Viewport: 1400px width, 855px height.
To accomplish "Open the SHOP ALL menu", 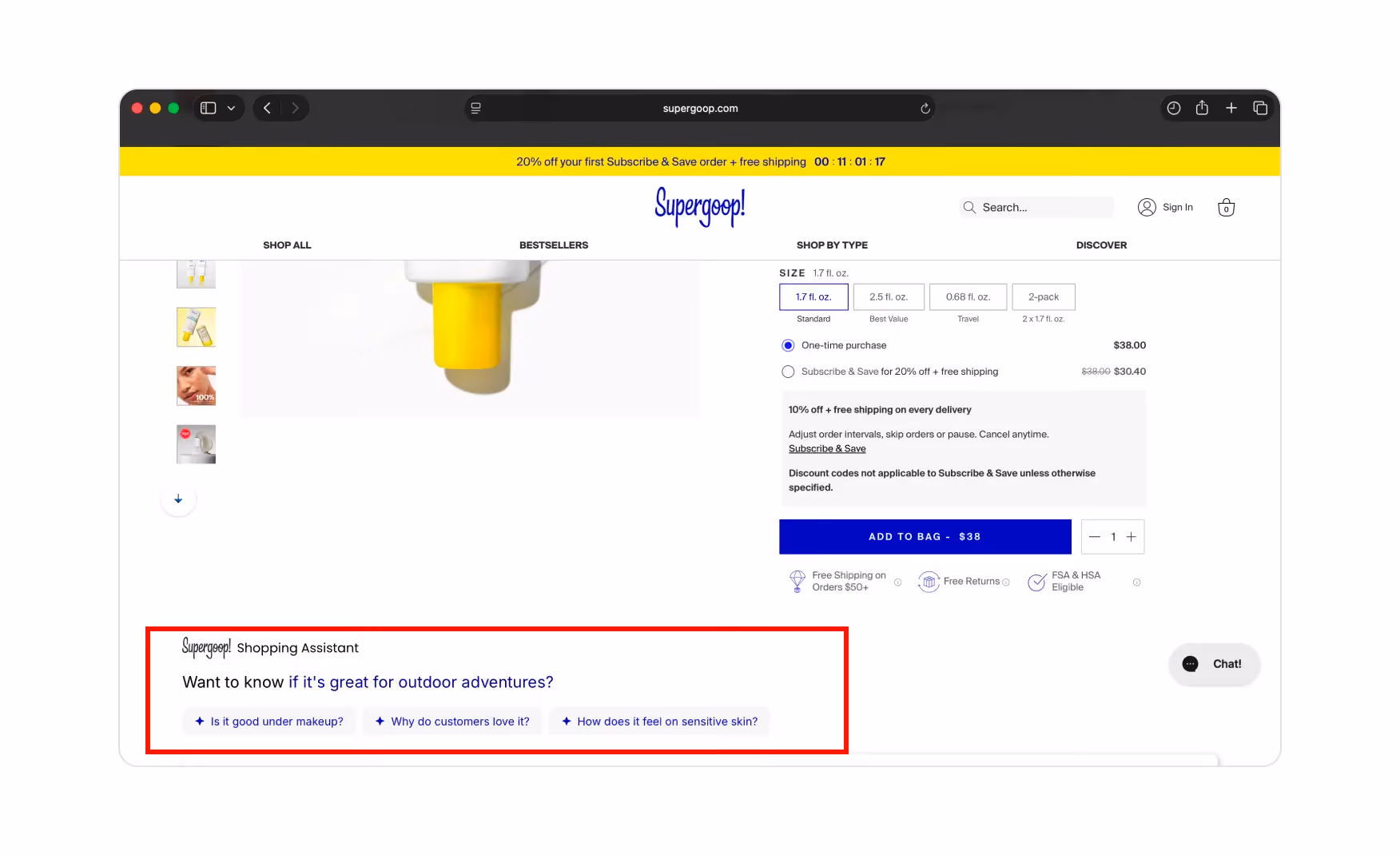I will click(287, 245).
